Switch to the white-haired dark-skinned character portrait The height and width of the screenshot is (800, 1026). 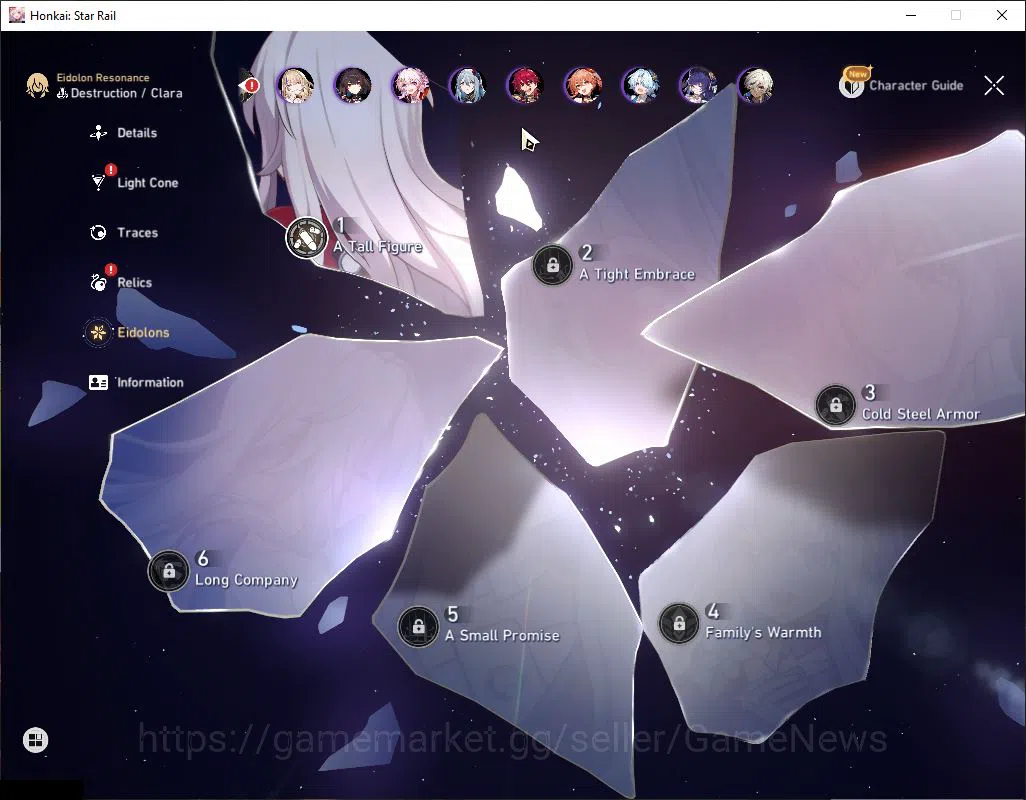[756, 86]
